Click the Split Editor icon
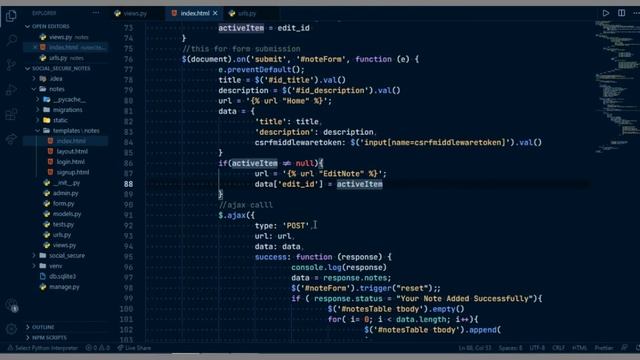Screen dimensions: 640x360 [621, 13]
